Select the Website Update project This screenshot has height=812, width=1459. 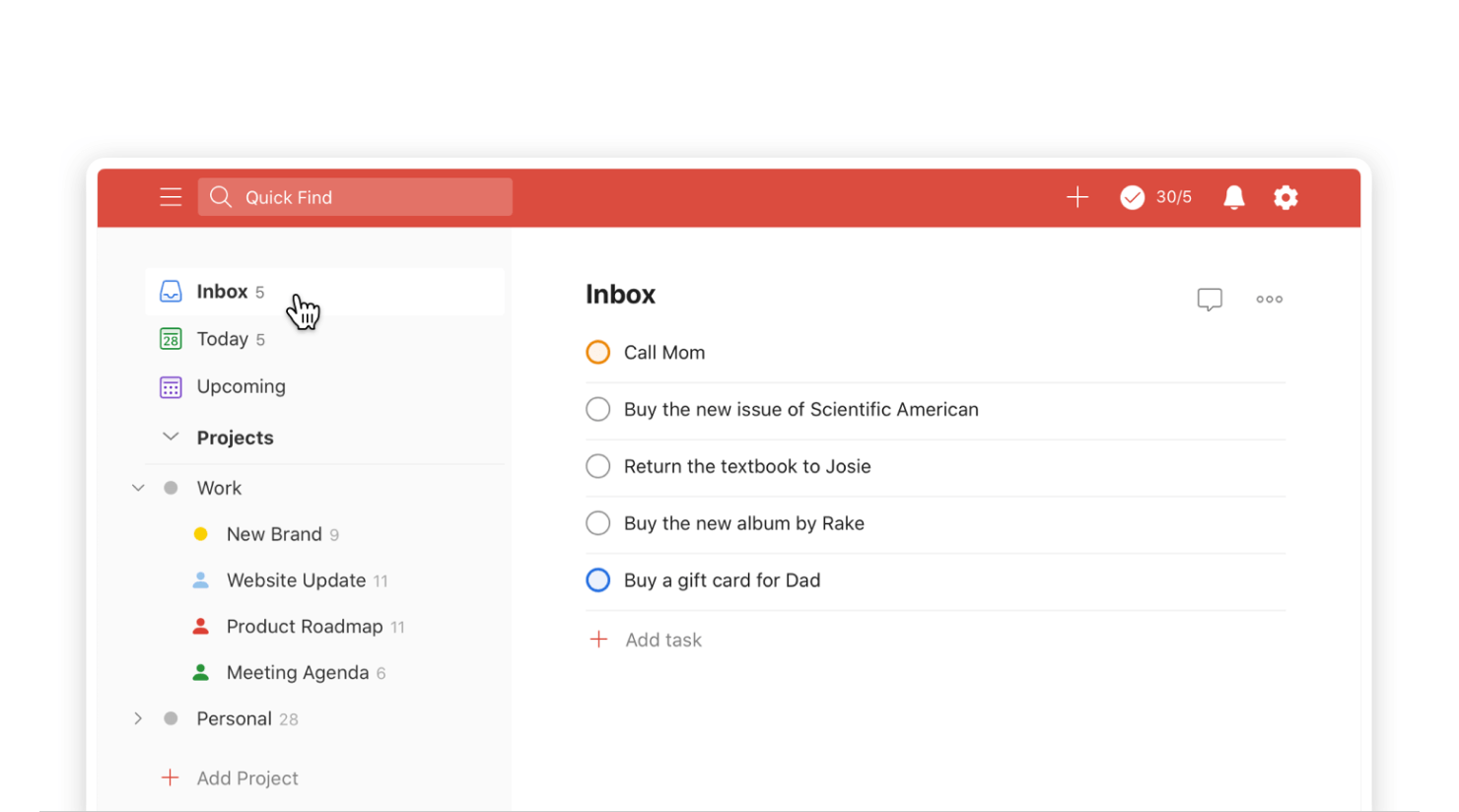(x=296, y=580)
